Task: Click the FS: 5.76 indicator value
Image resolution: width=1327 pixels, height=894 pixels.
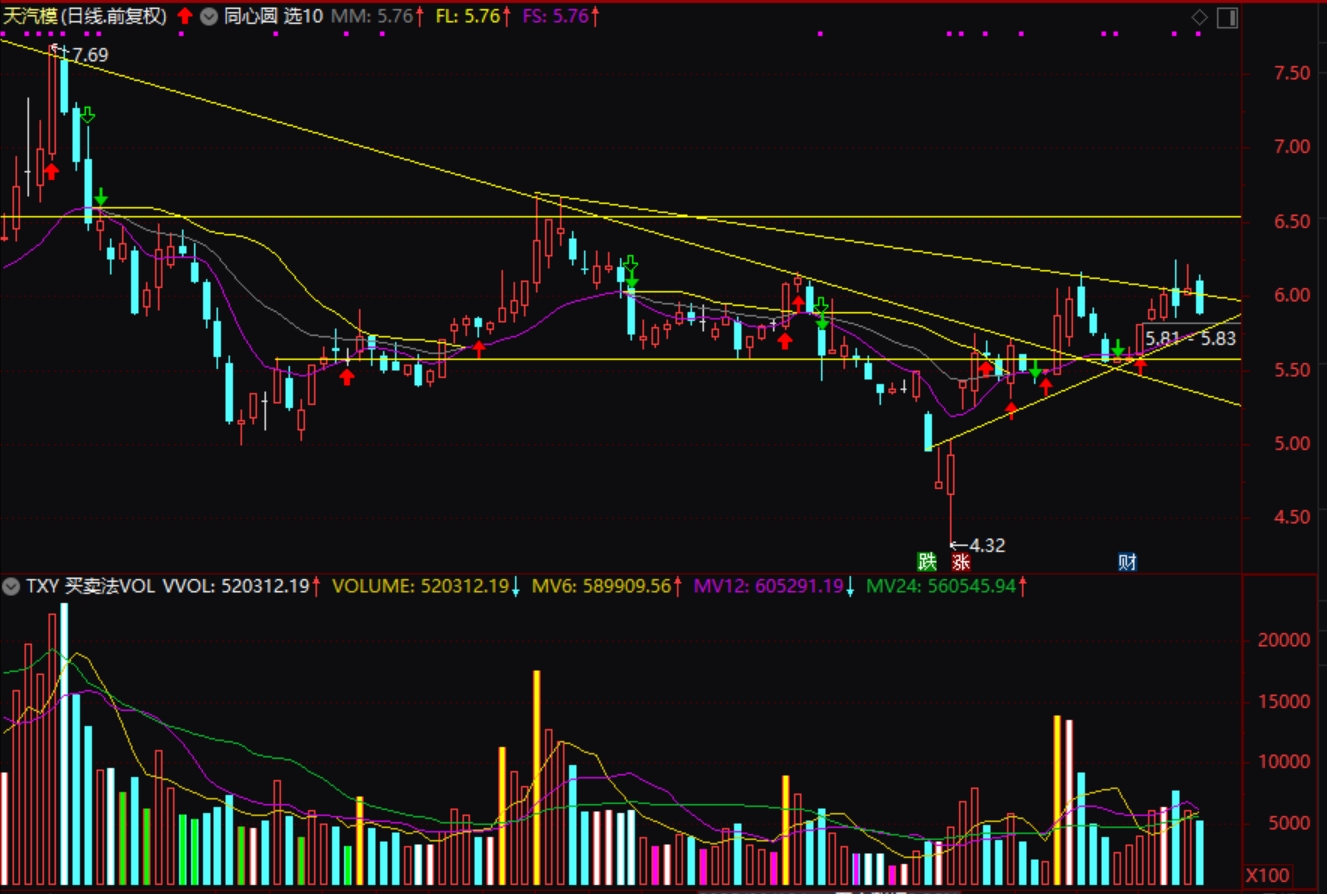Action: [556, 16]
